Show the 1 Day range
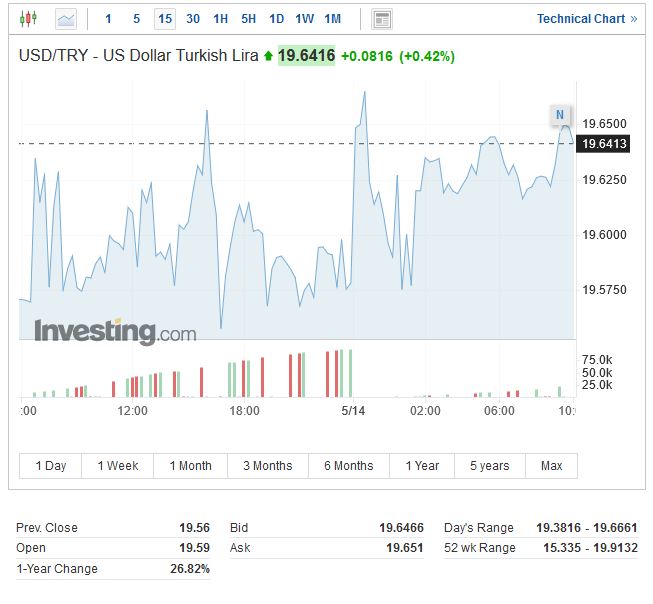Screen dimensions: 653x604 51,466
